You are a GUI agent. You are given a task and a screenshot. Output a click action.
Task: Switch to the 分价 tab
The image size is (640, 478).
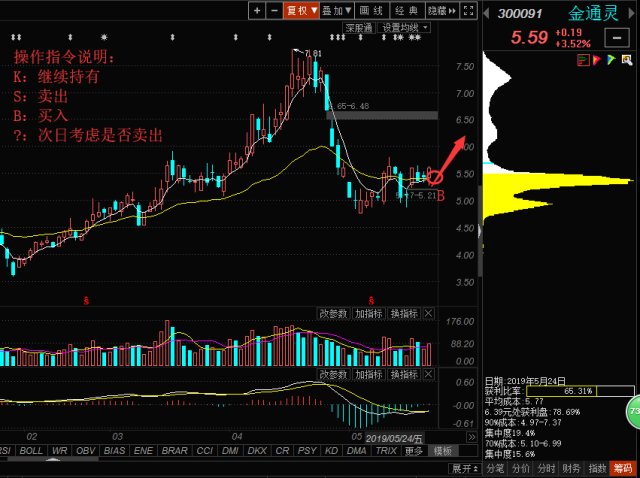point(520,469)
